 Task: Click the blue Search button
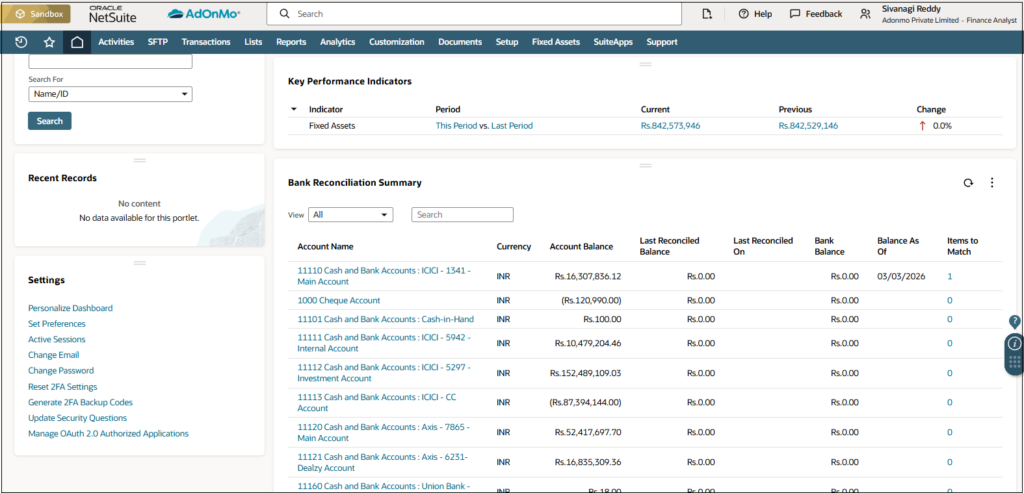pos(50,121)
